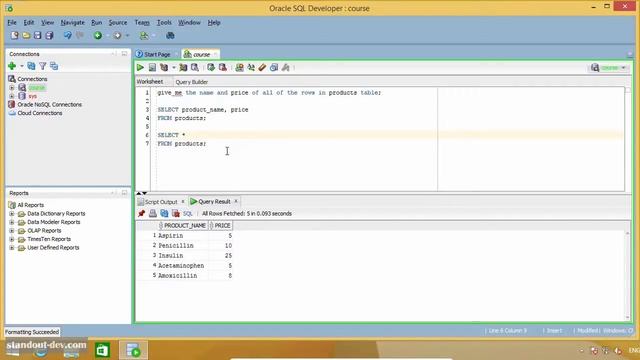Open the Tools menu
This screenshot has height=360, width=640.
click(164, 22)
